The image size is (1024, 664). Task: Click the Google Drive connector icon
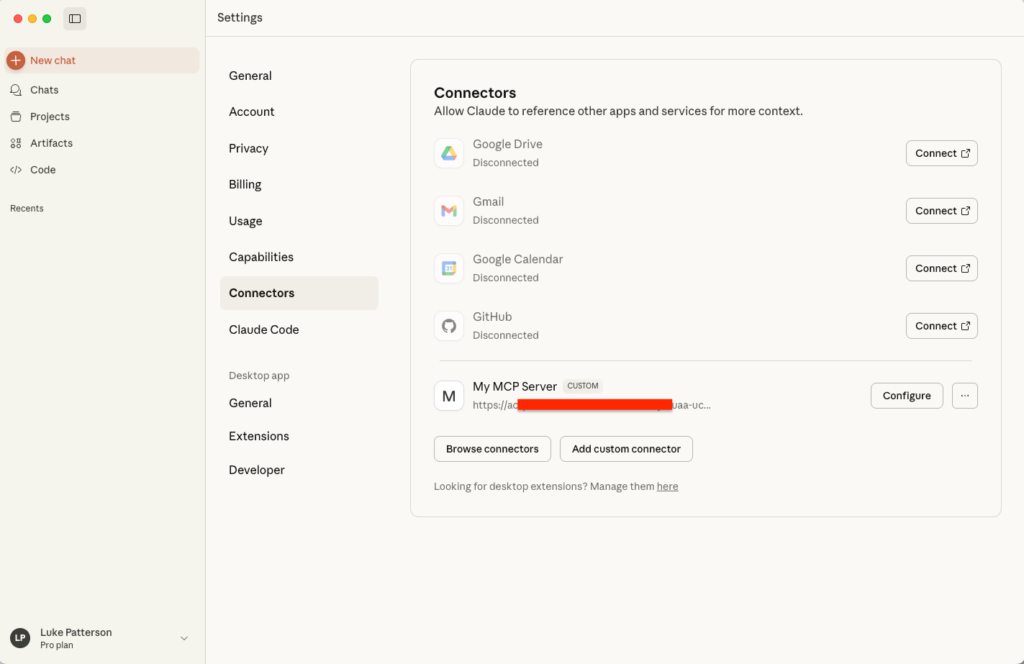449,153
